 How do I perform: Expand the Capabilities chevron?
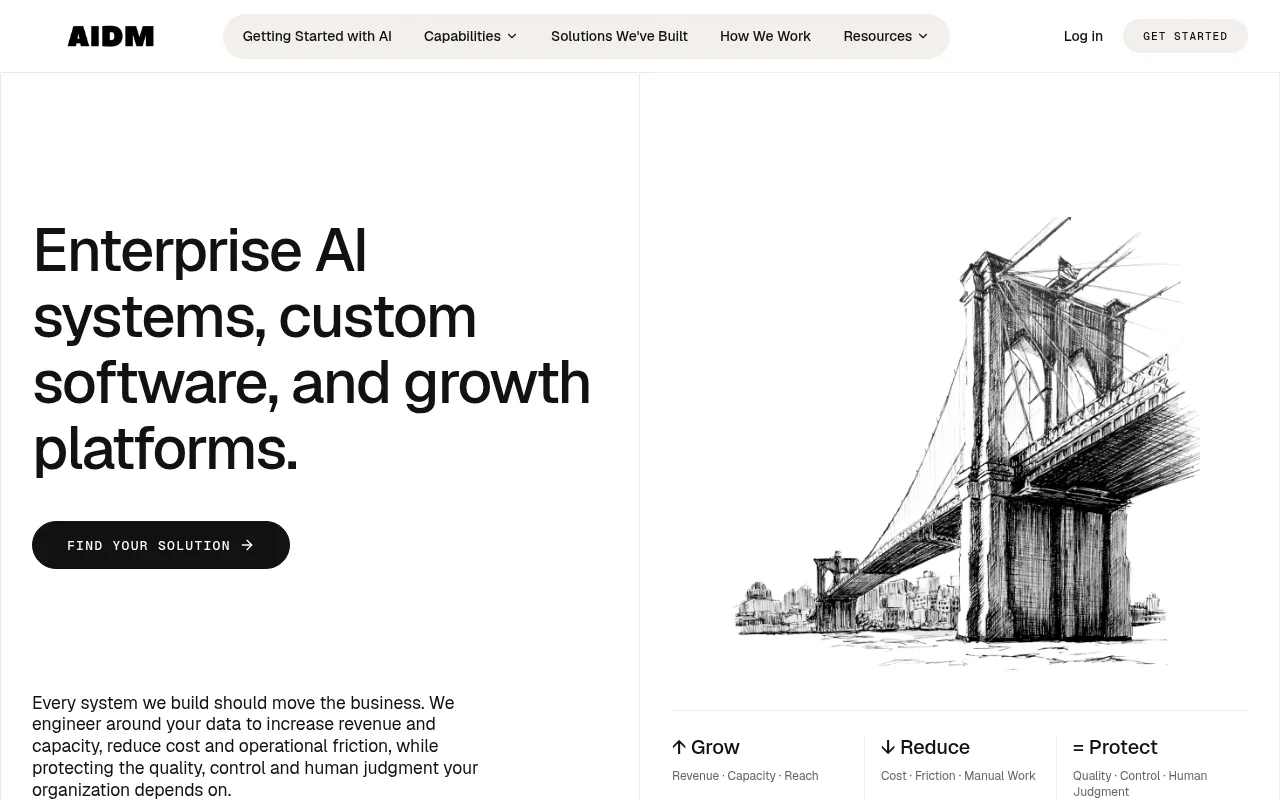[x=512, y=36]
